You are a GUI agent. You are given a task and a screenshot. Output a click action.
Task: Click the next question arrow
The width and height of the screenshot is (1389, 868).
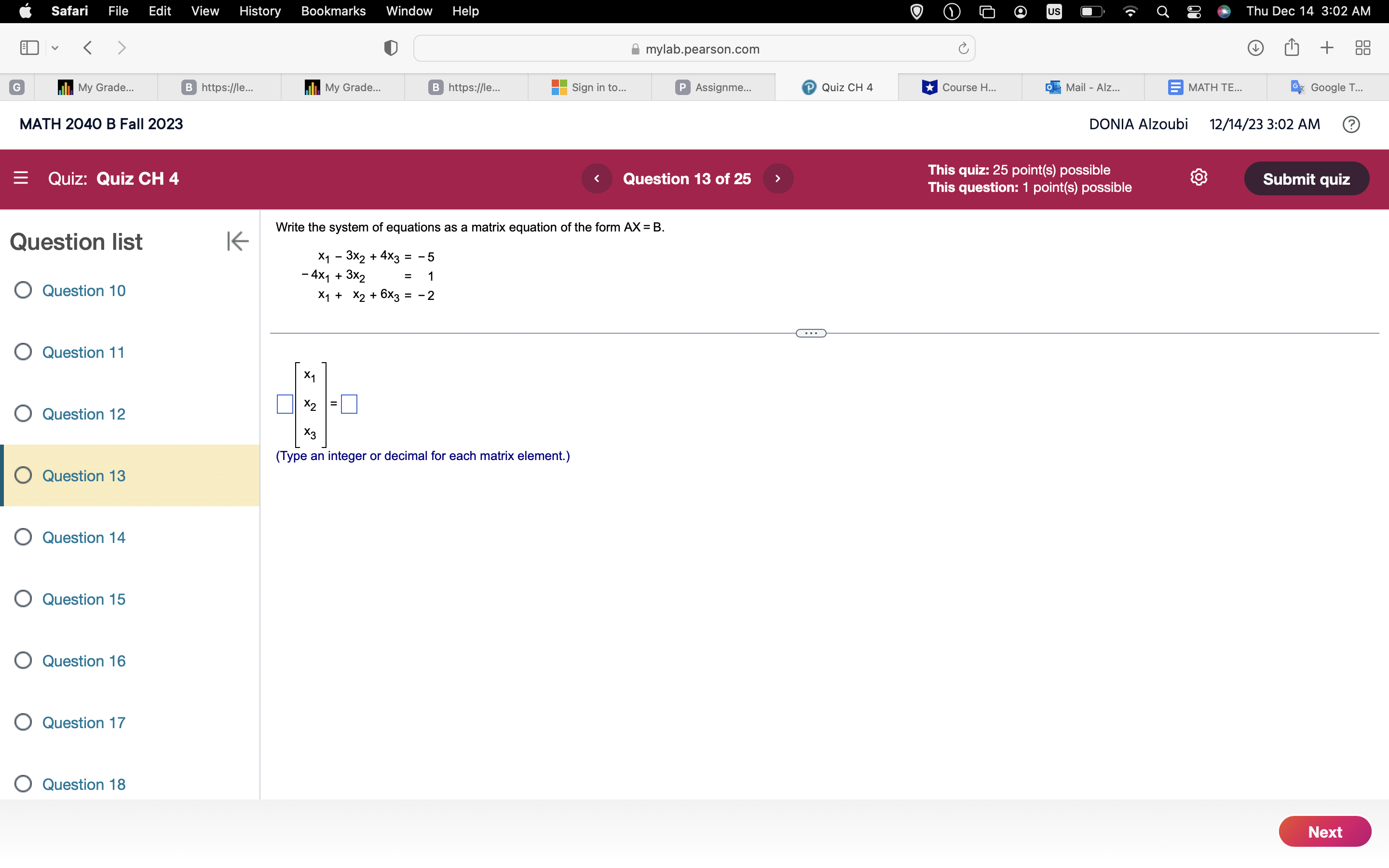(x=779, y=179)
